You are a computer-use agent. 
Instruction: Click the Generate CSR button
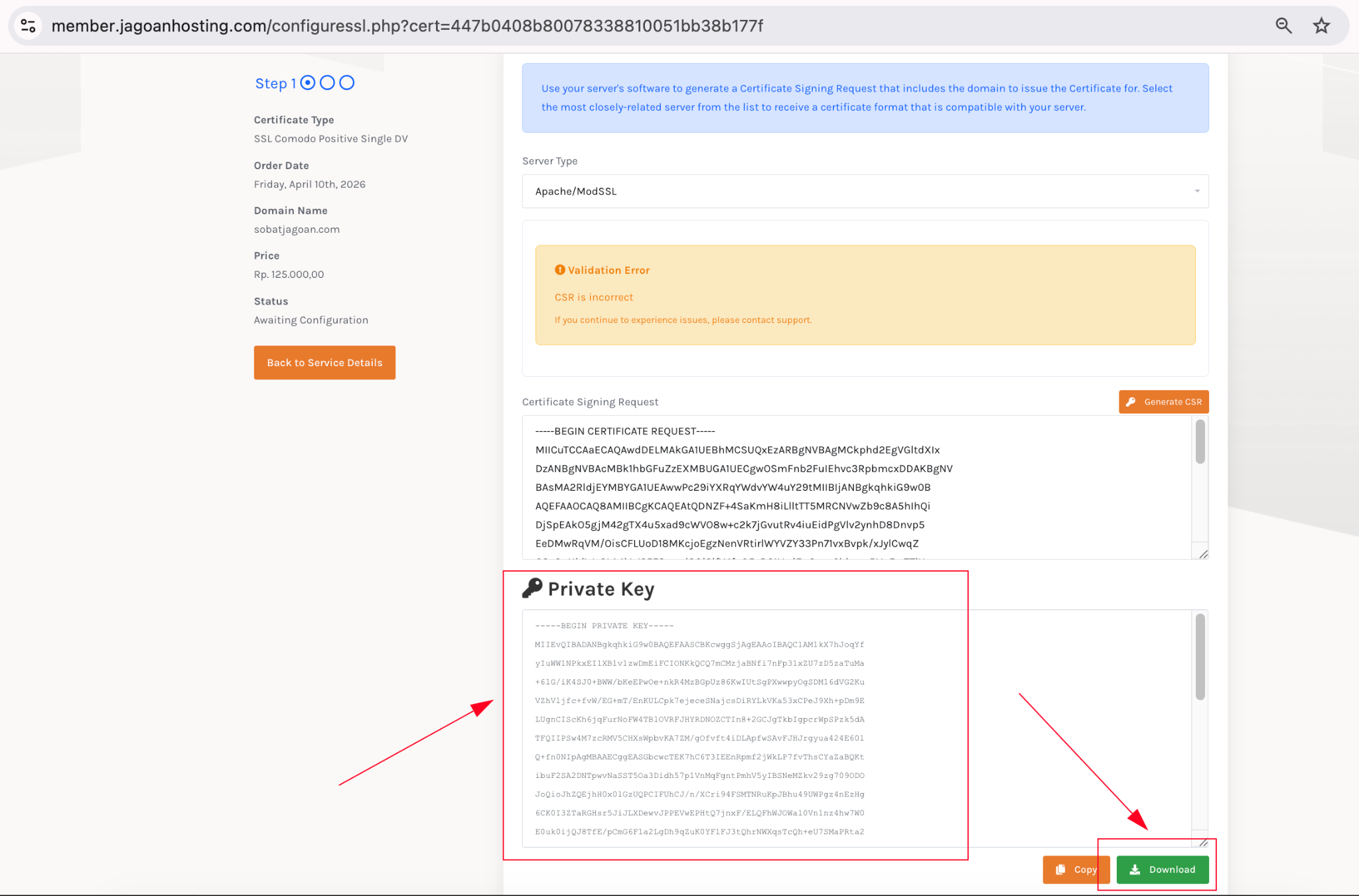(1163, 402)
